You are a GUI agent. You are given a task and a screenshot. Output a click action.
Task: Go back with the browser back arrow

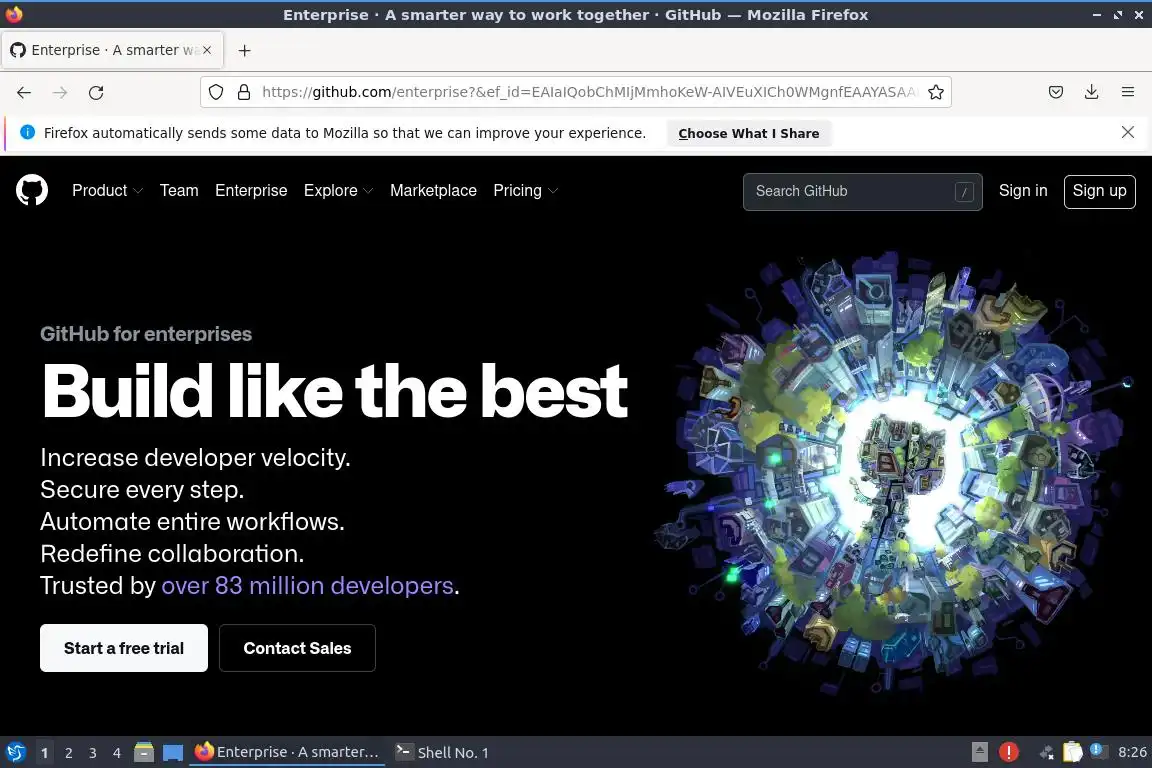point(24,93)
